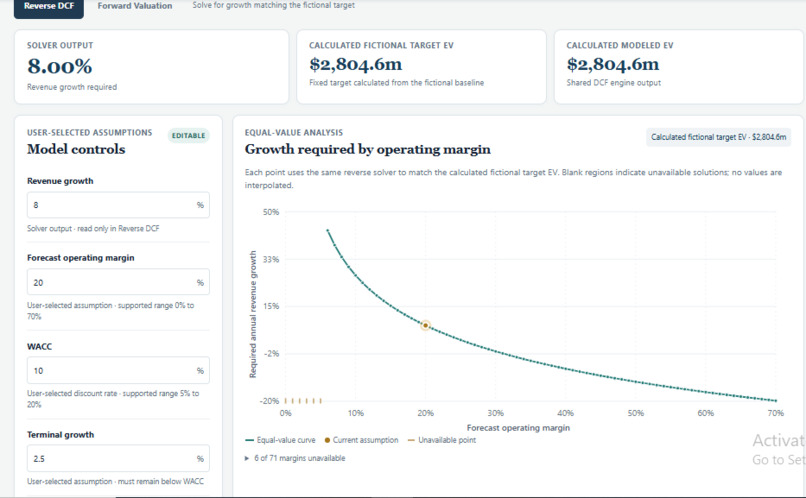Click the 50% y-axis tick label

pyautogui.click(x=271, y=212)
